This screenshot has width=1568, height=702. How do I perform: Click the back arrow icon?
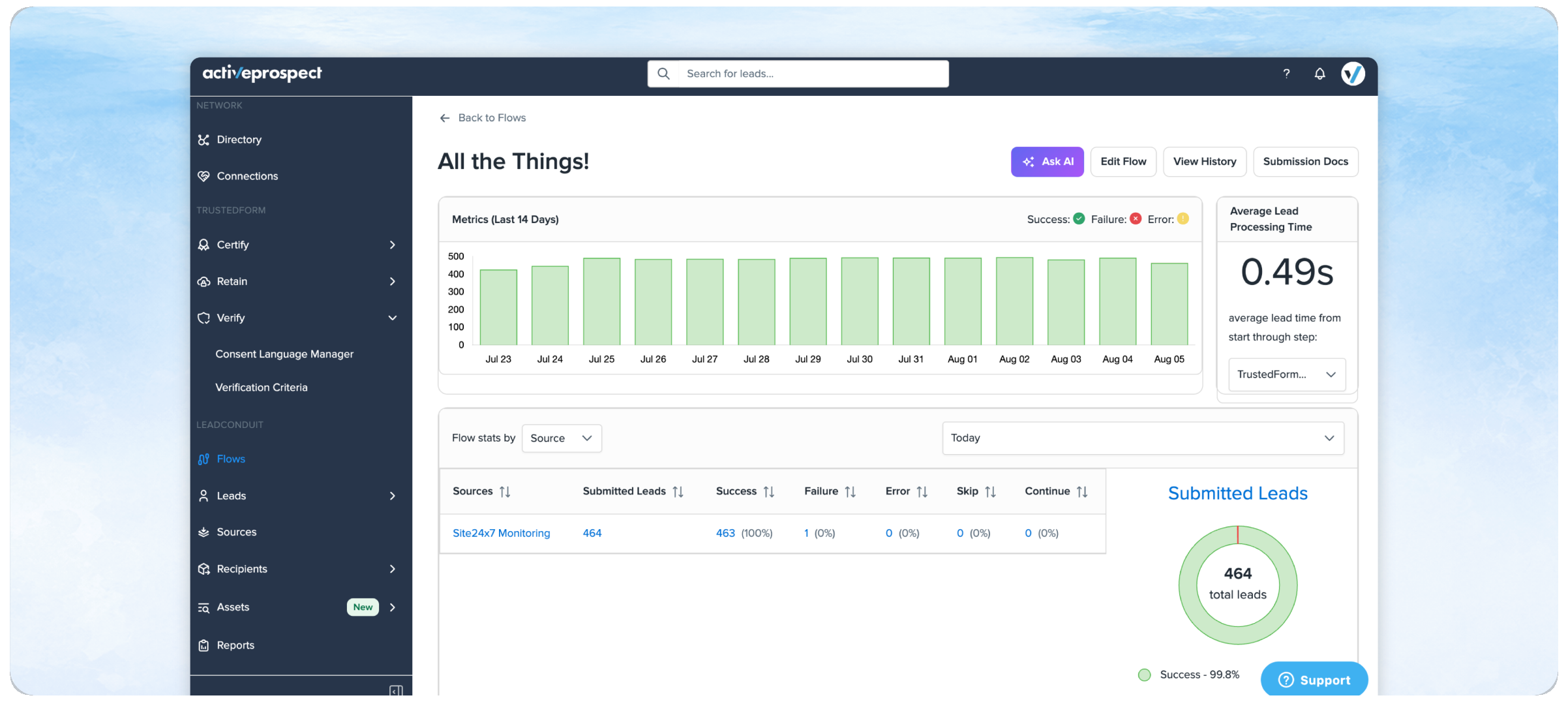(x=445, y=118)
